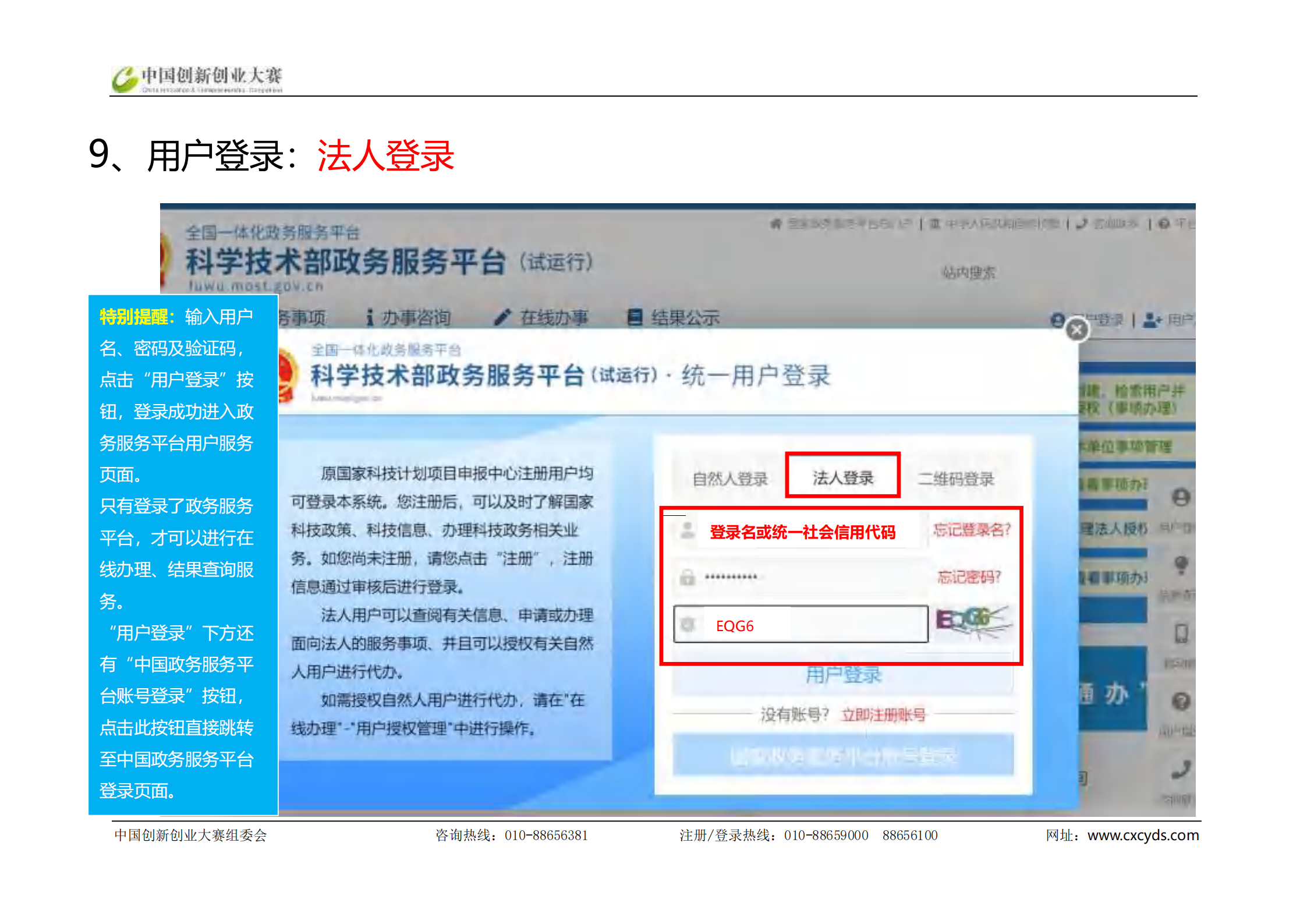Click 立即注册账号 link

click(883, 714)
